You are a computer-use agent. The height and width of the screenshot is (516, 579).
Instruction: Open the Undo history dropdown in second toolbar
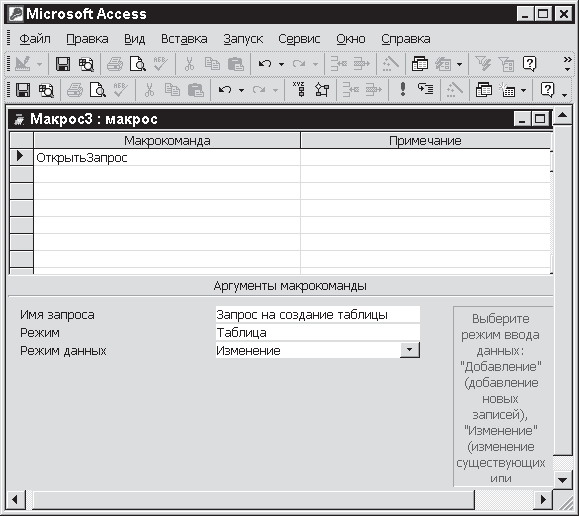click(241, 90)
